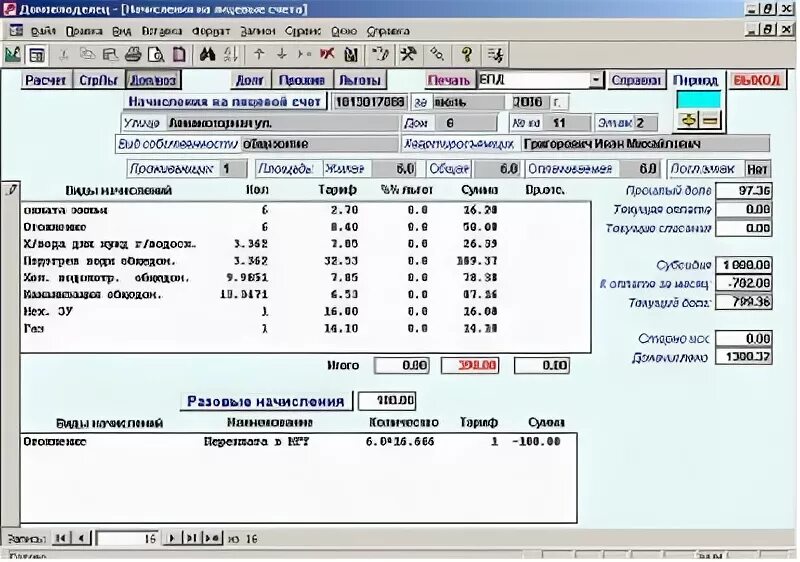
Task: Open the Файл menu
Action: point(43,32)
